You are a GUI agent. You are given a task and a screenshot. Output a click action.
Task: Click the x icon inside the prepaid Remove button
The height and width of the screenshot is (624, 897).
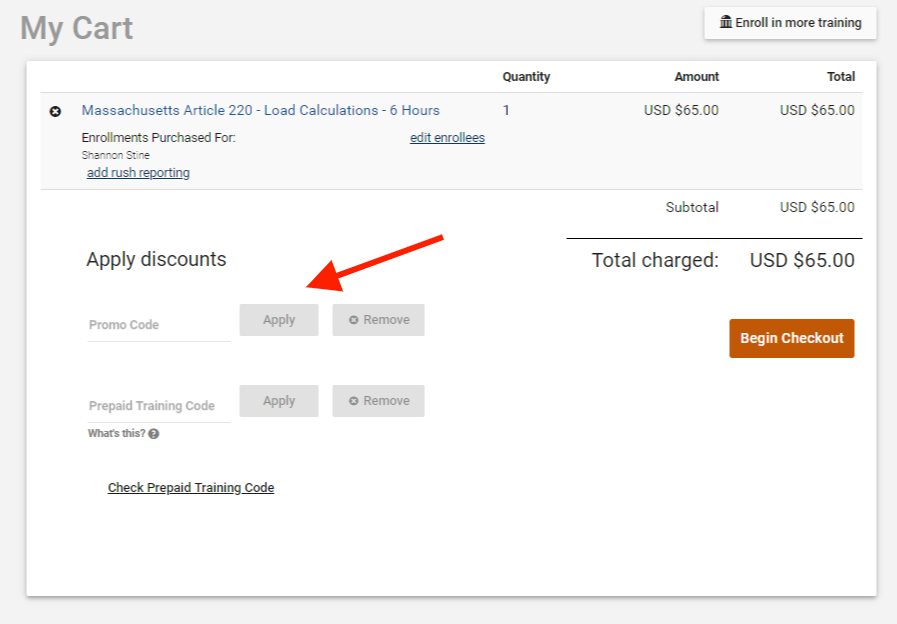point(352,400)
